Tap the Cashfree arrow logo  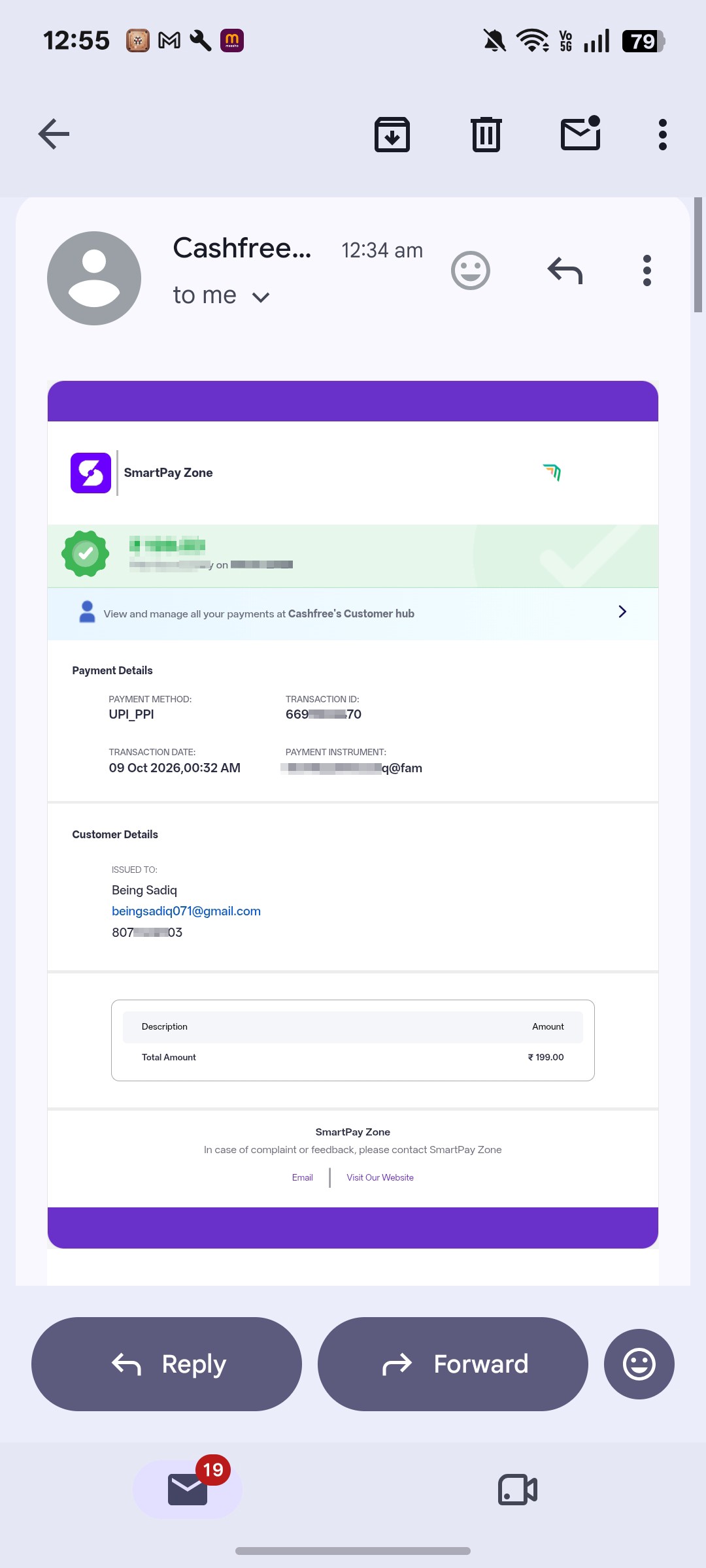click(x=552, y=472)
